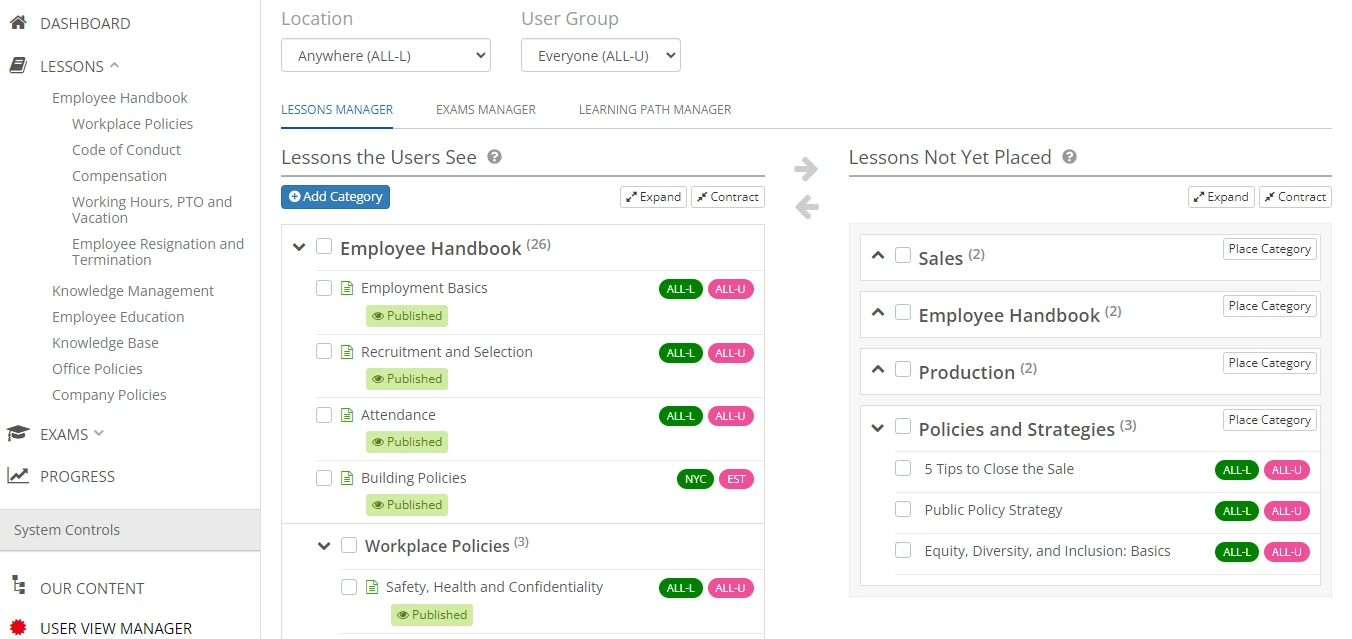Check the Attendance lesson checkbox
The width and height of the screenshot is (1352, 639).
coord(324,415)
